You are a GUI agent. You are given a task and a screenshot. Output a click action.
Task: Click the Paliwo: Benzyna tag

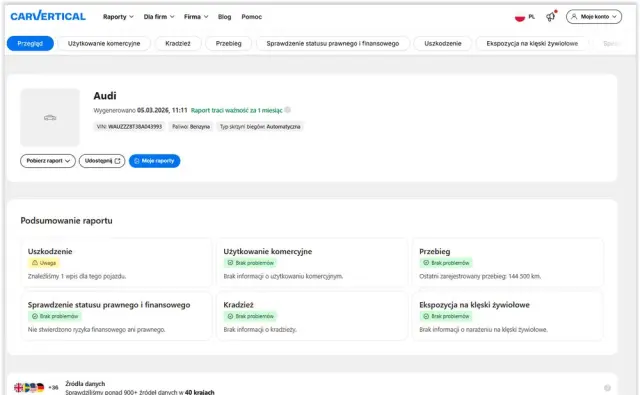(191, 126)
